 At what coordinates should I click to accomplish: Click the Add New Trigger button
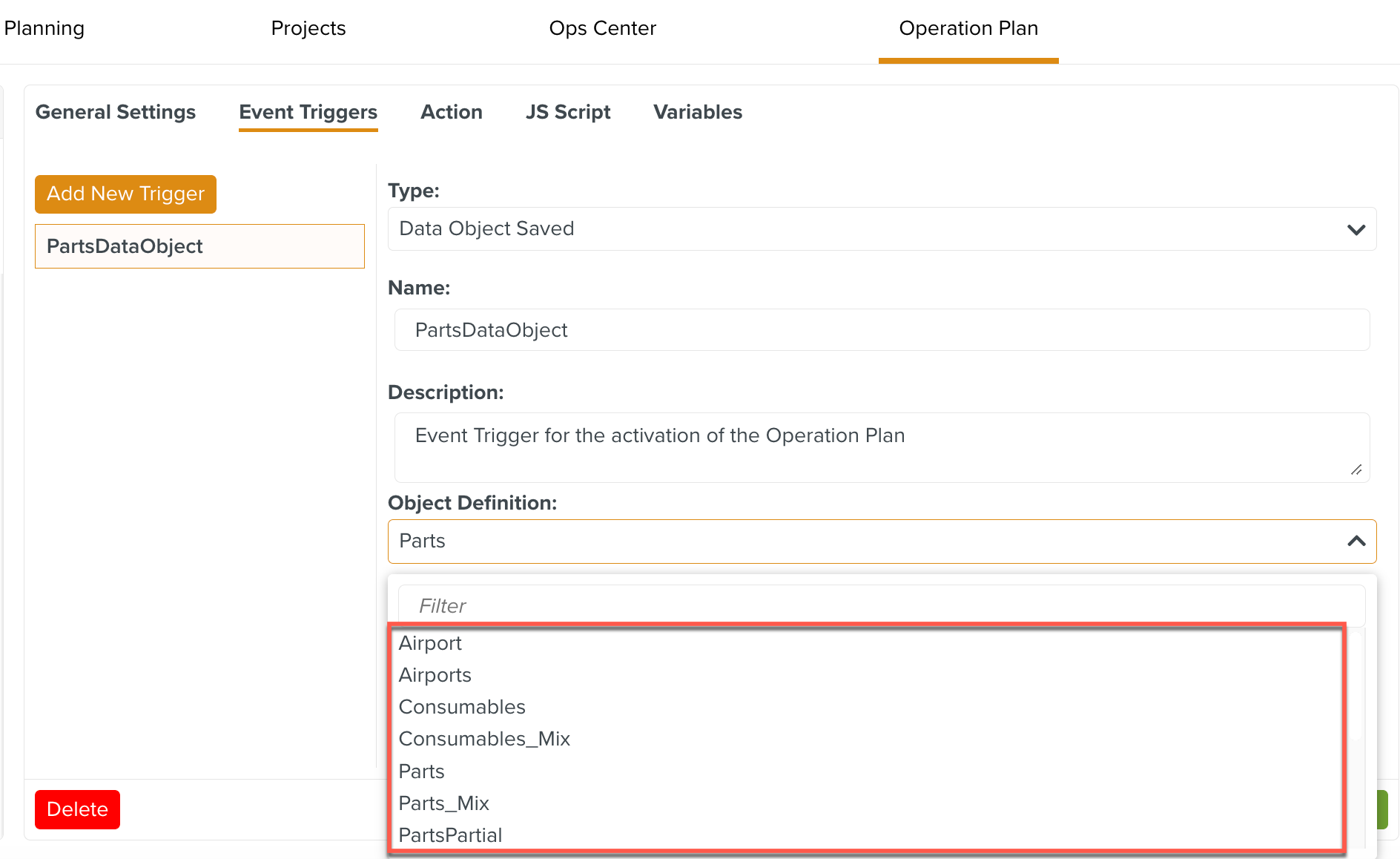(x=125, y=194)
